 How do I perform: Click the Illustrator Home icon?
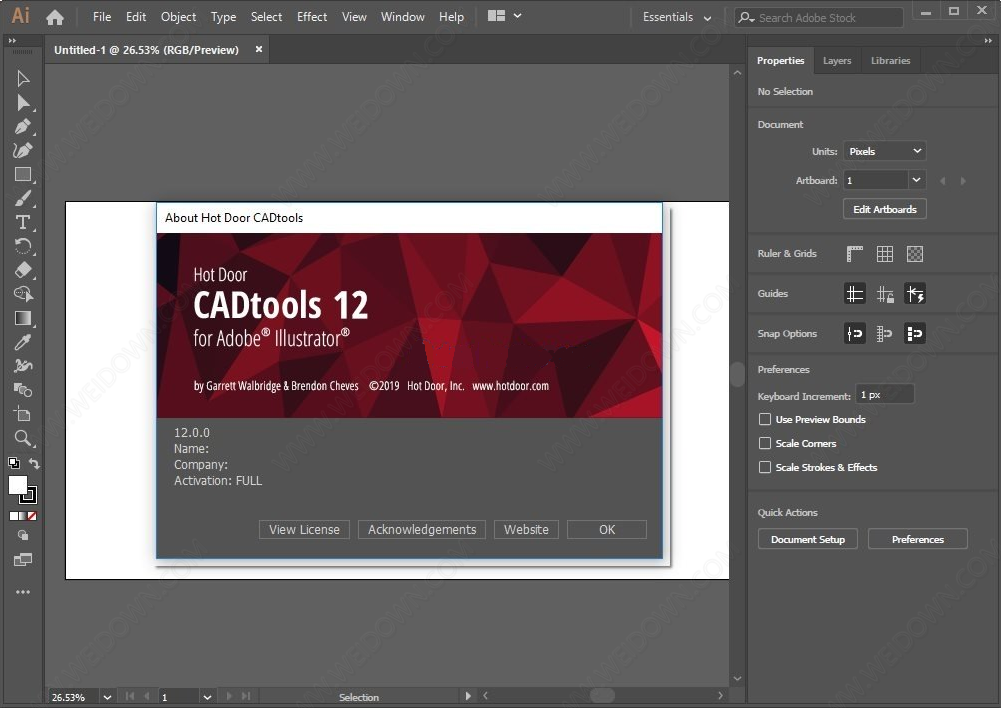55,17
